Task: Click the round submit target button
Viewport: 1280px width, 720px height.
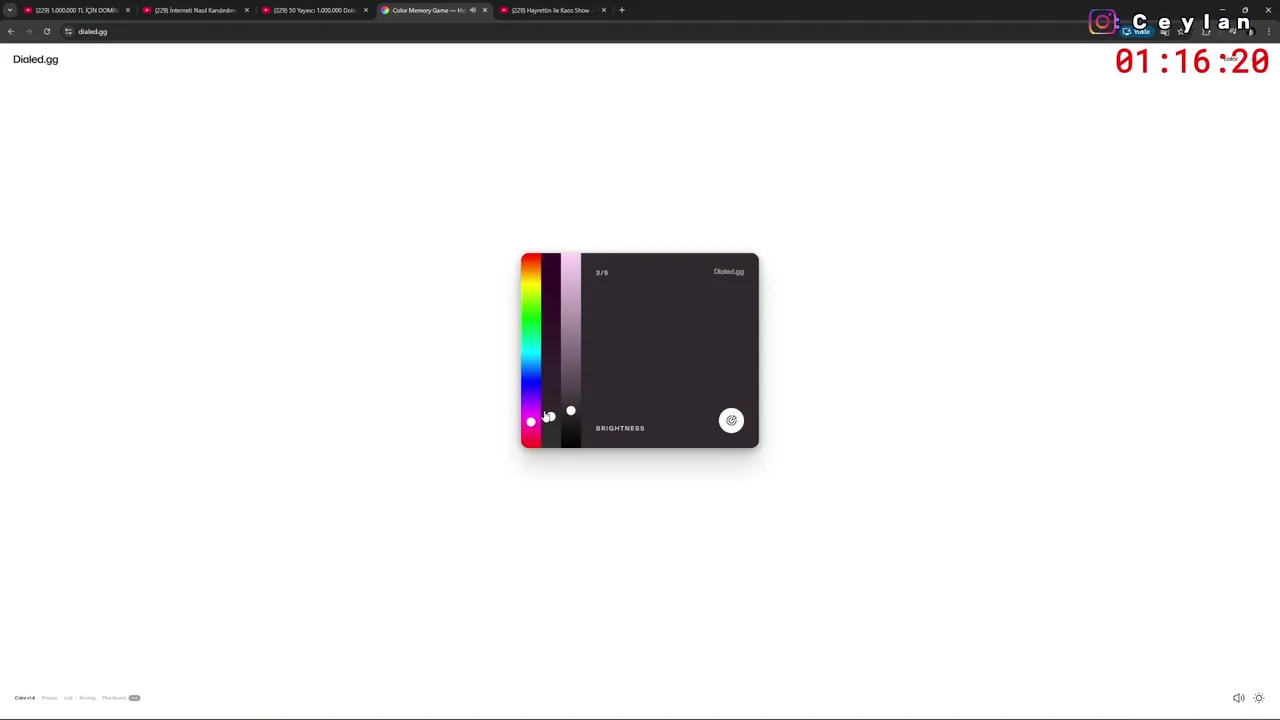Action: point(731,420)
